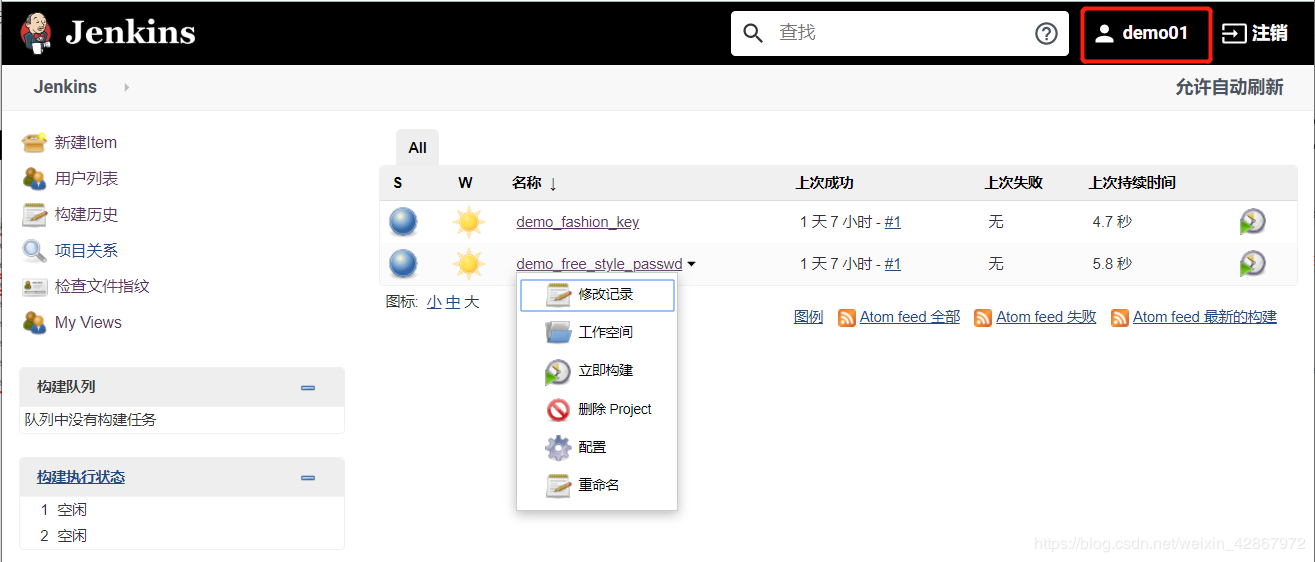Click the 新建Item icon in sidebar
The image size is (1315, 562).
[35, 142]
